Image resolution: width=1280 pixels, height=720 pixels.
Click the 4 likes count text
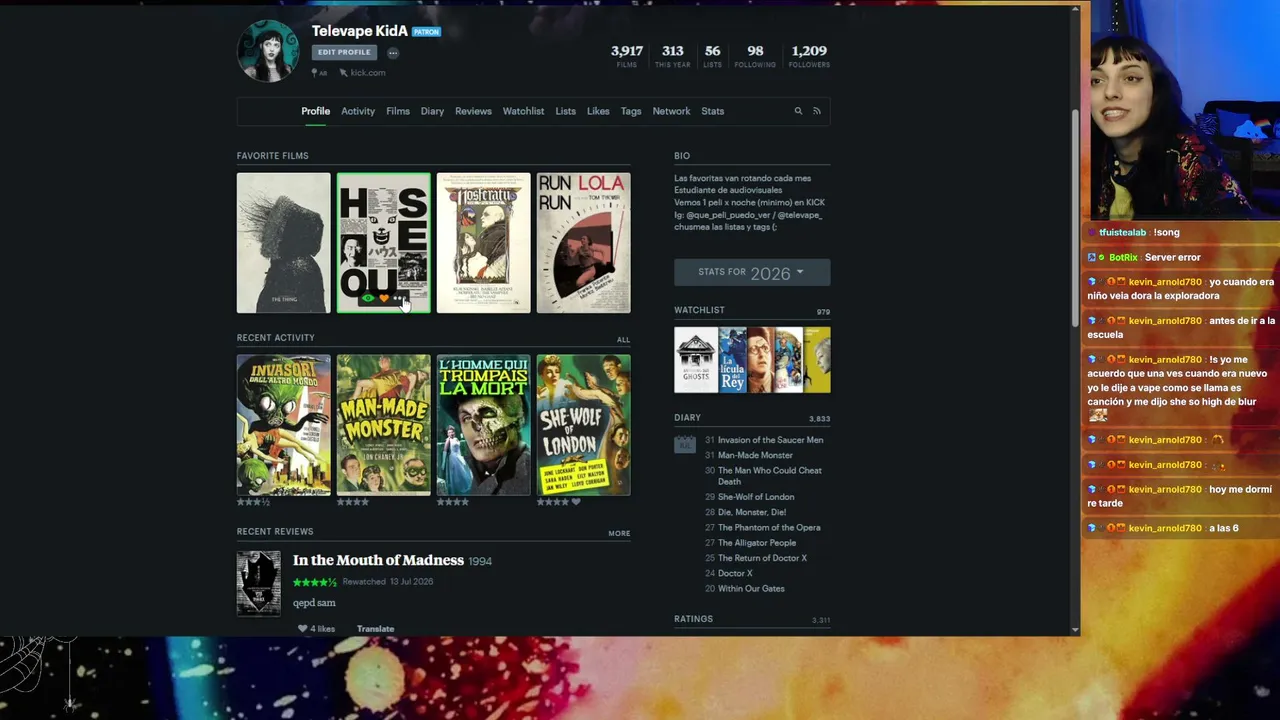tap(322, 629)
